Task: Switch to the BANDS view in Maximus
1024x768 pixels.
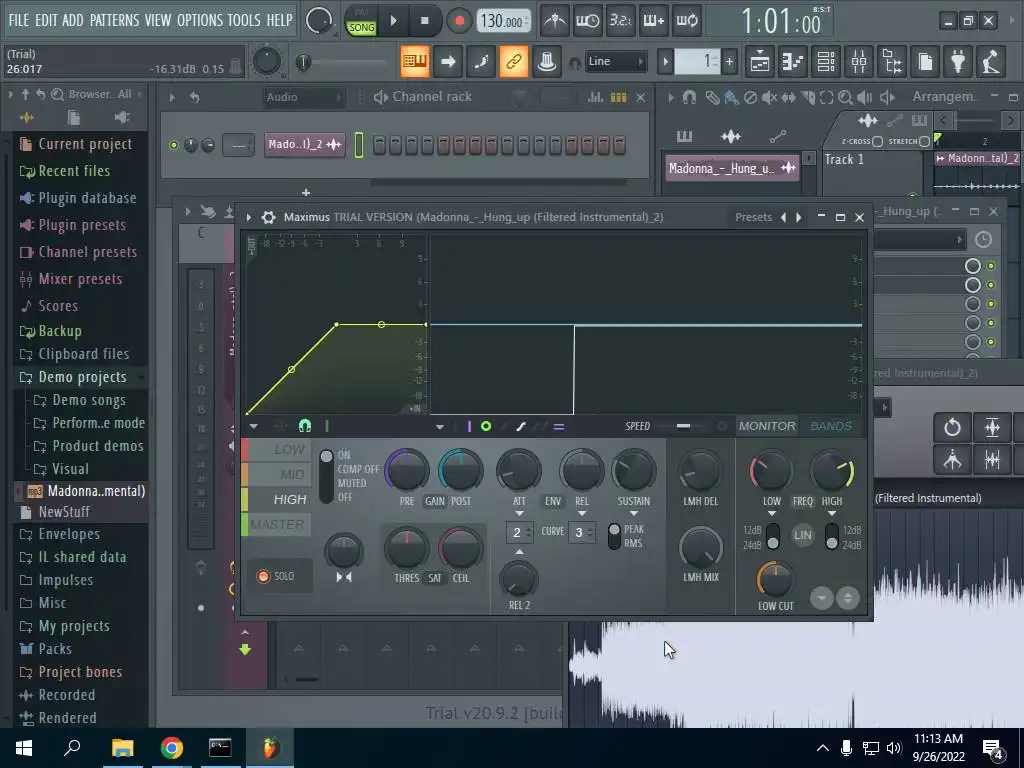Action: click(x=831, y=426)
